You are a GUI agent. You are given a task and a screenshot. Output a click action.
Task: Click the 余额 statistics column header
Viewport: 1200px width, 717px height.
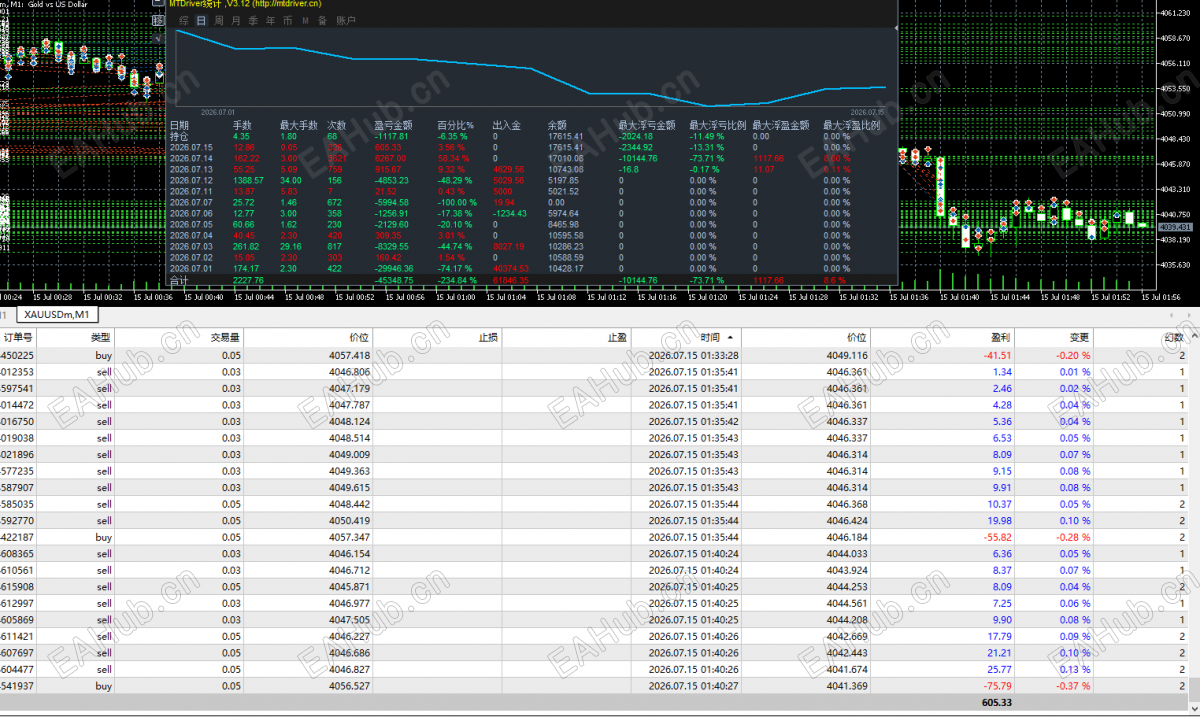[x=557, y=125]
